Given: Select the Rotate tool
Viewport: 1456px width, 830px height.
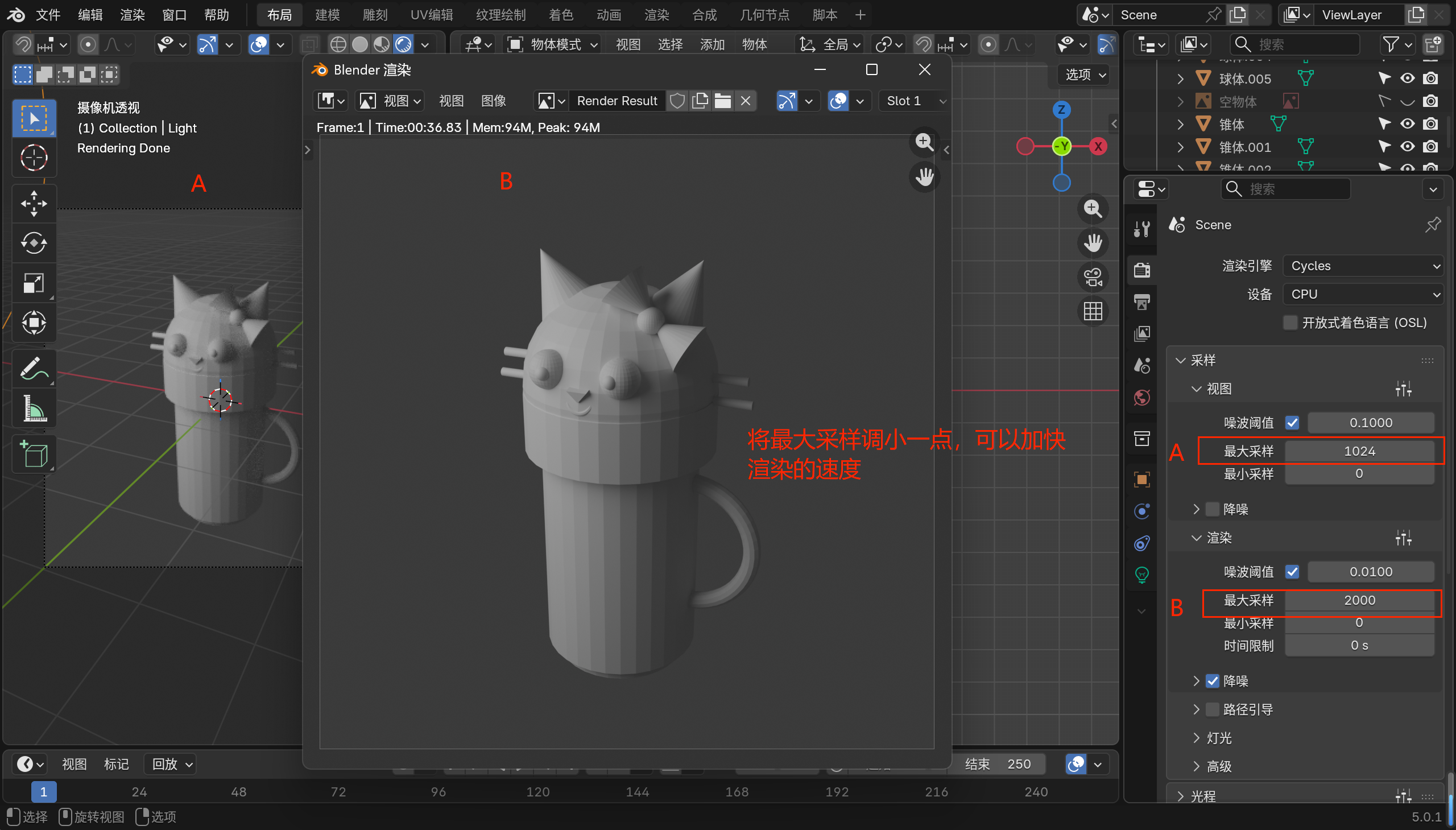Looking at the screenshot, I should (34, 243).
